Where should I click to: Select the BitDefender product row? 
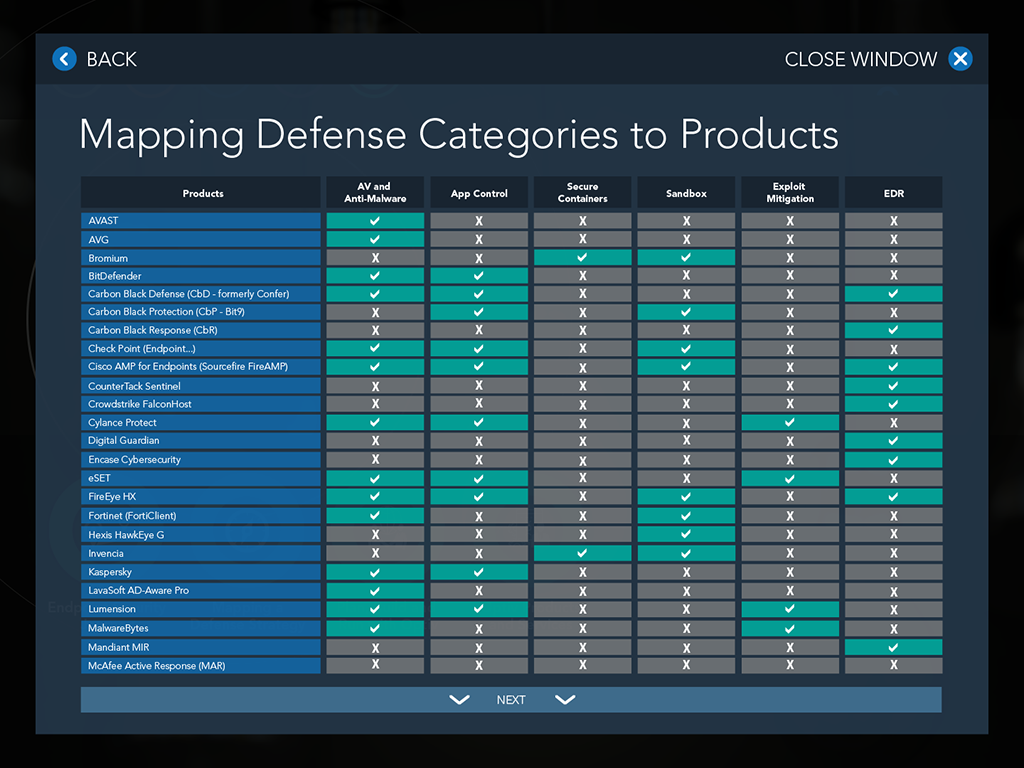pyautogui.click(x=200, y=276)
